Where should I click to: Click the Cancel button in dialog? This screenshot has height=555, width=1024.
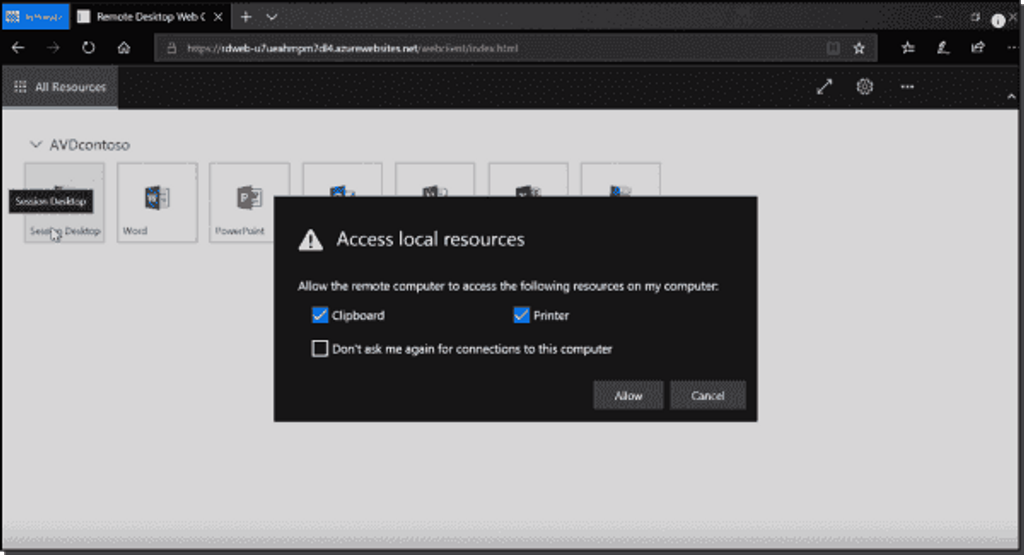708,396
